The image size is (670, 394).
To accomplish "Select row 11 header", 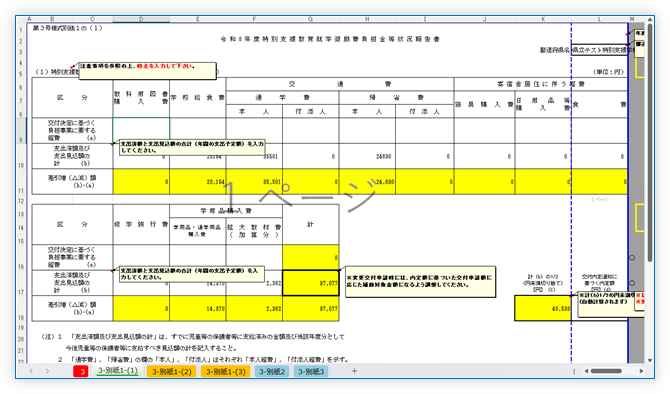I will (21, 182).
